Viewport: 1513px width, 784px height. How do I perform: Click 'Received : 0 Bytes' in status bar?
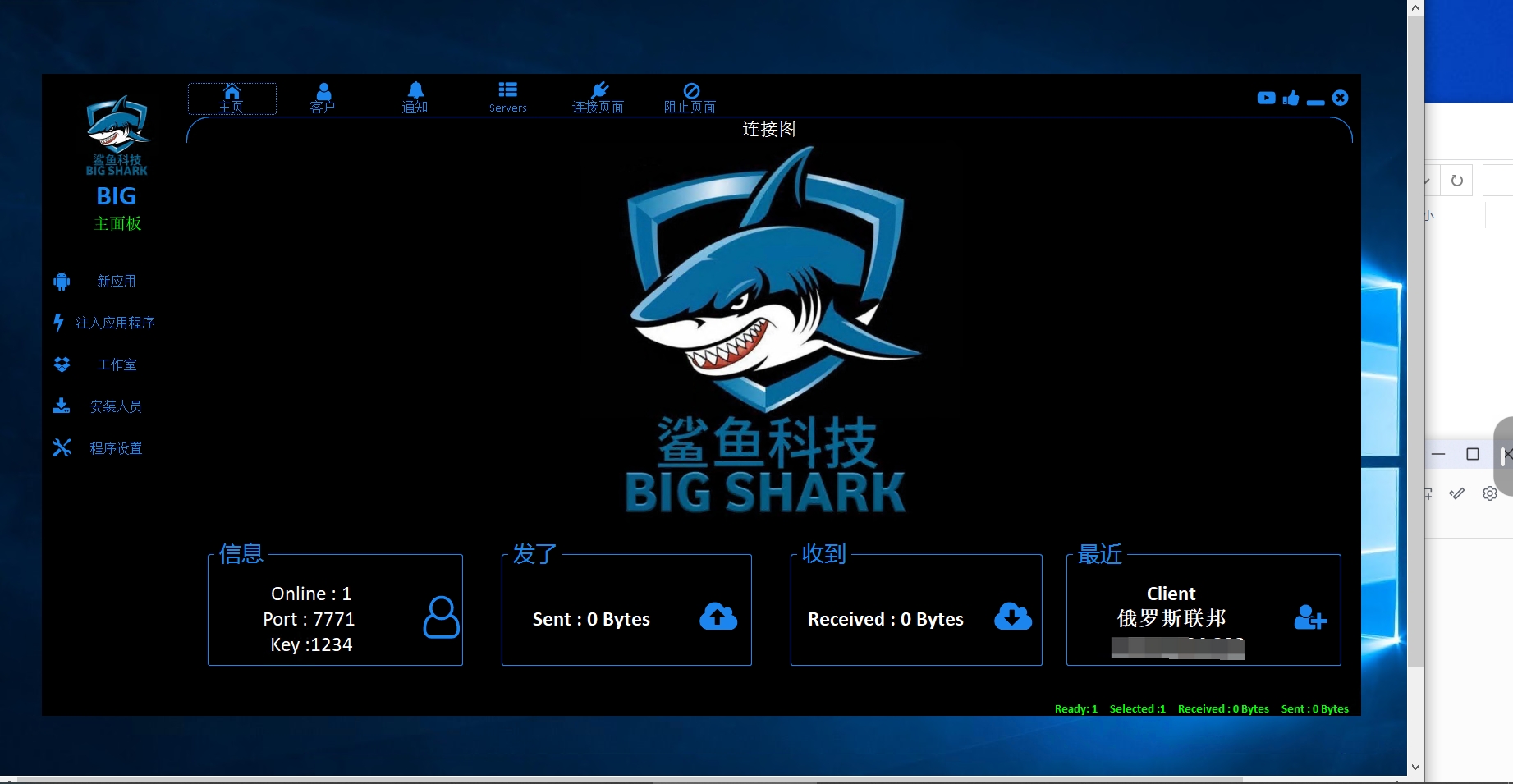1223,709
